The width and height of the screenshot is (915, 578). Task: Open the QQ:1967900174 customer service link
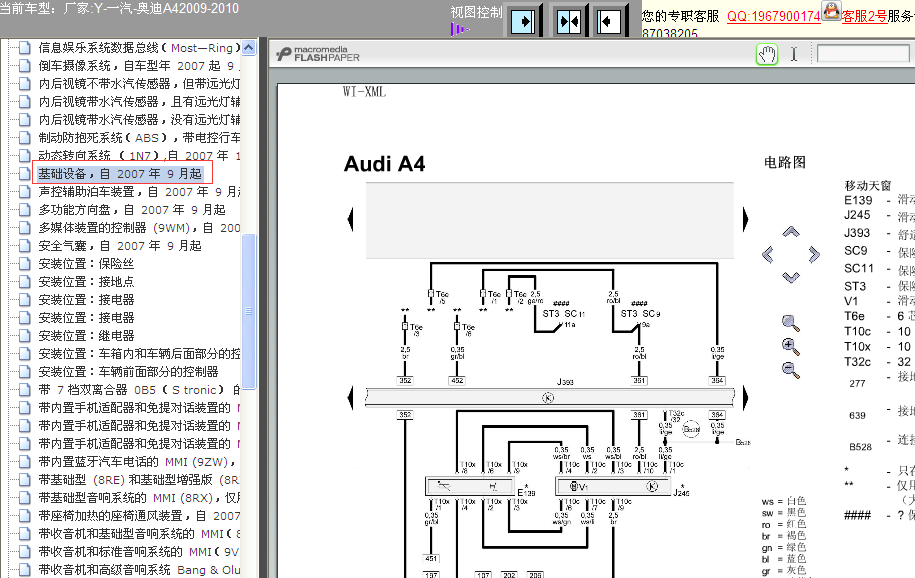click(x=774, y=16)
